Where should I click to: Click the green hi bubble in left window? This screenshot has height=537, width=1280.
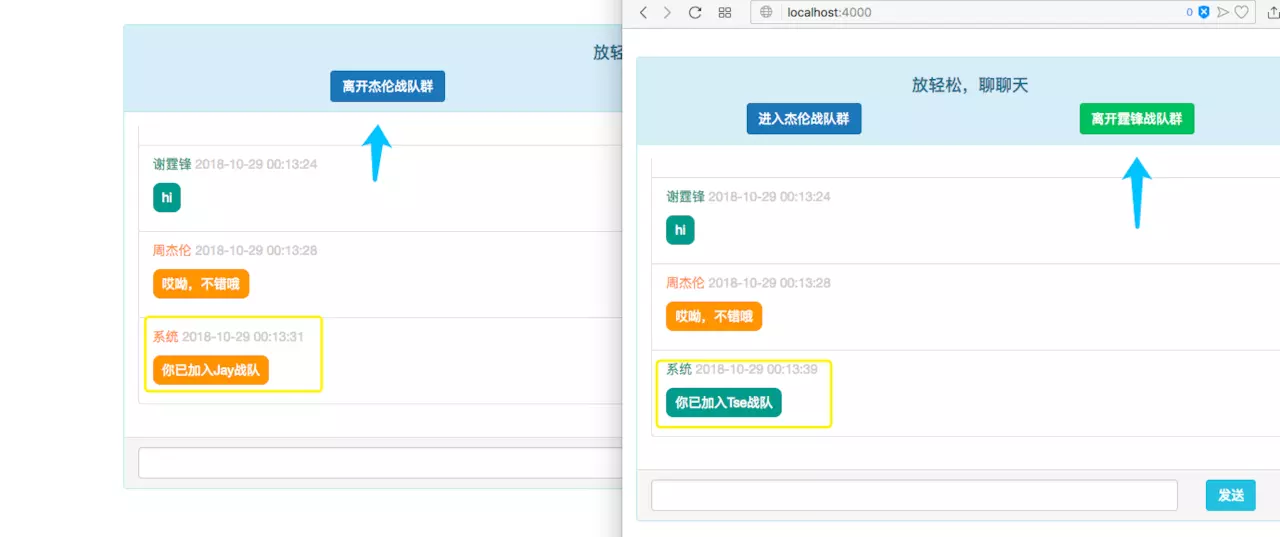[167, 197]
